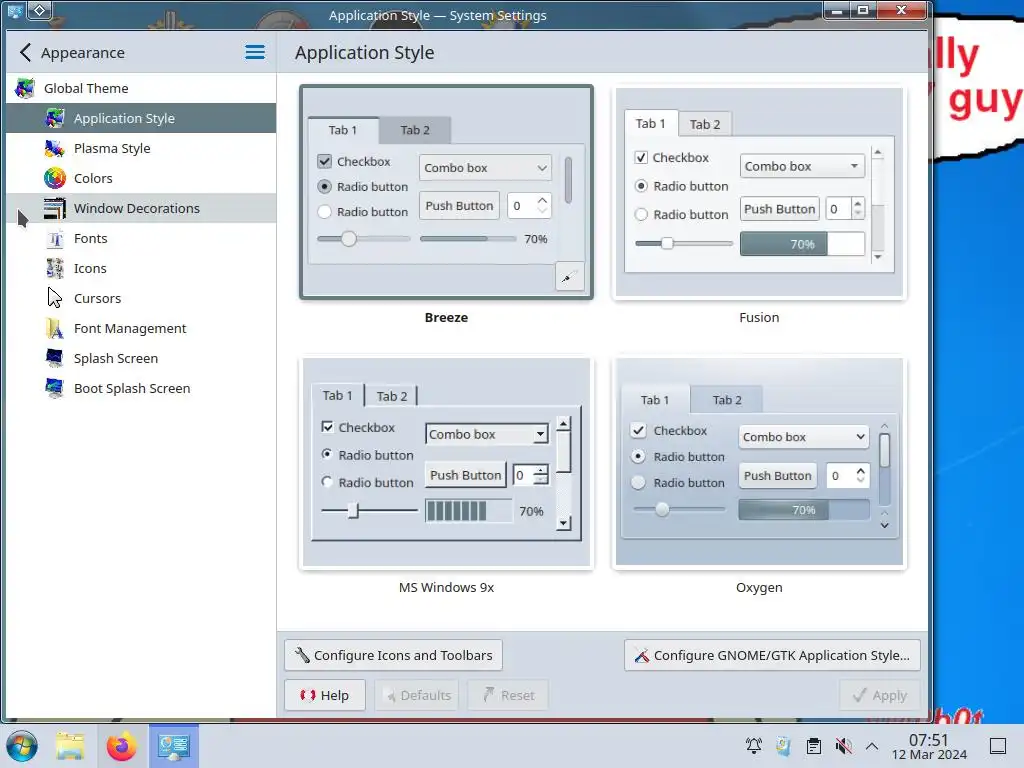Click the Icons category icon
1024x768 pixels.
click(55, 268)
